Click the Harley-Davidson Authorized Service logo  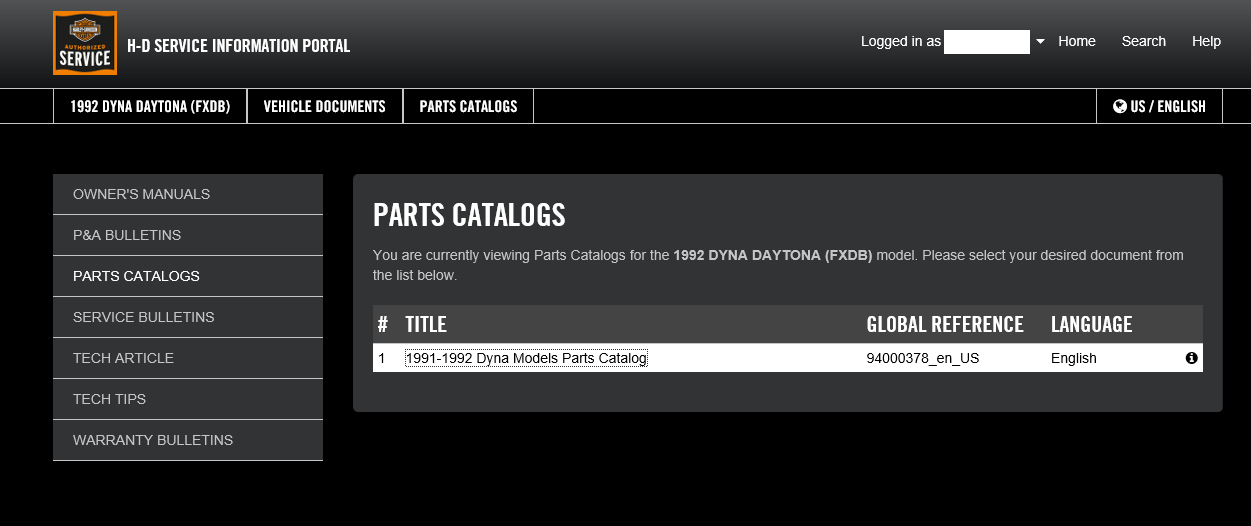[85, 43]
